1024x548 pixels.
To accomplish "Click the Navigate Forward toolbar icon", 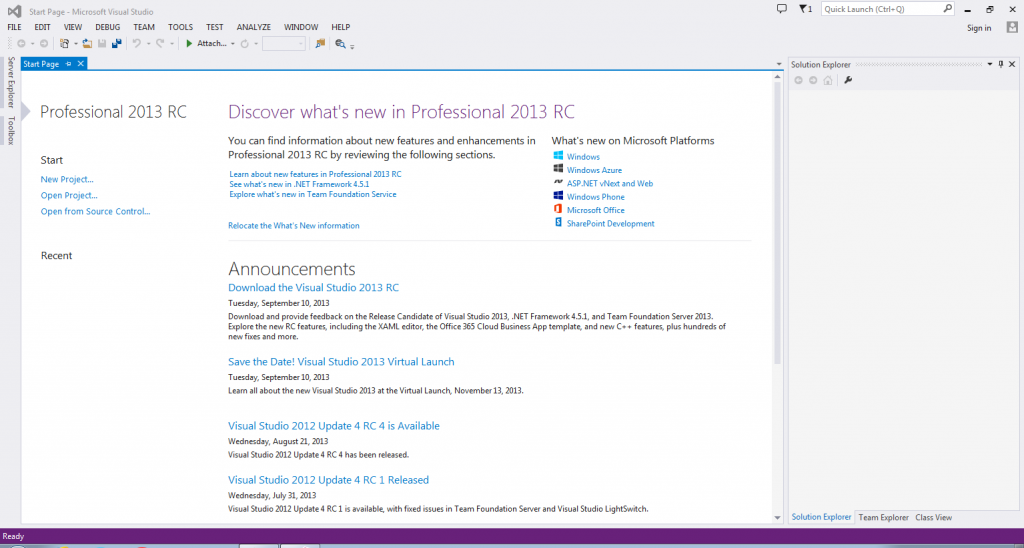I will pyautogui.click(x=44, y=44).
